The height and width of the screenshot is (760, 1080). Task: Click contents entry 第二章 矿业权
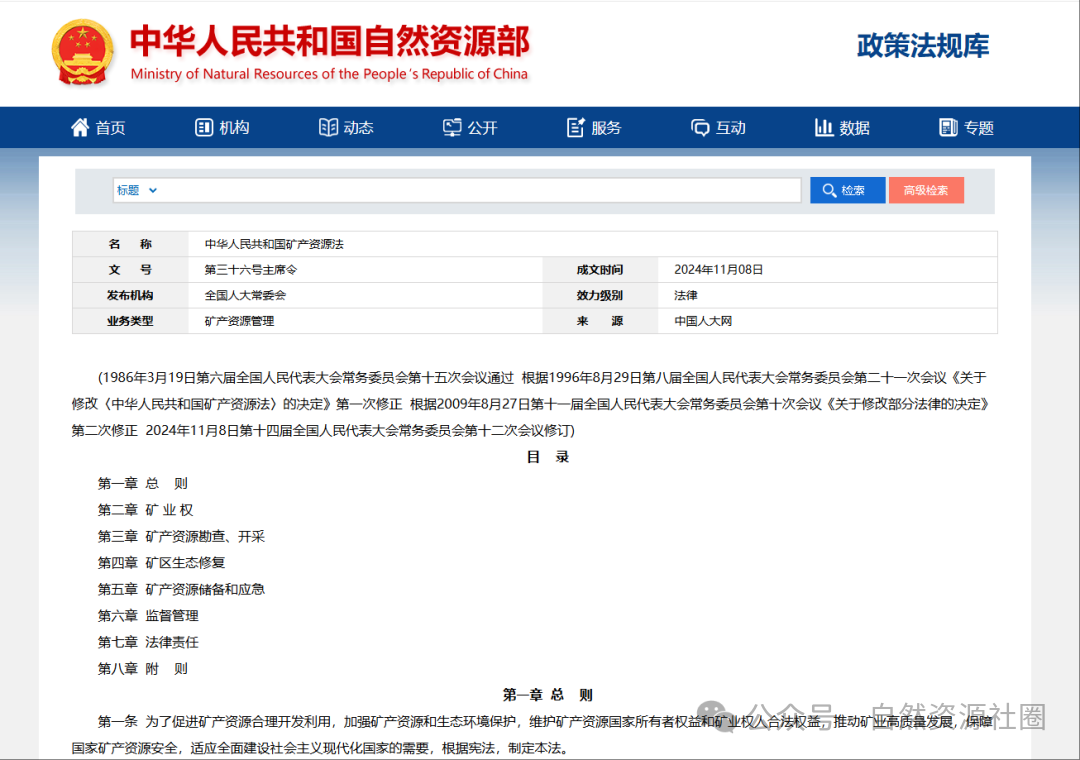point(145,510)
